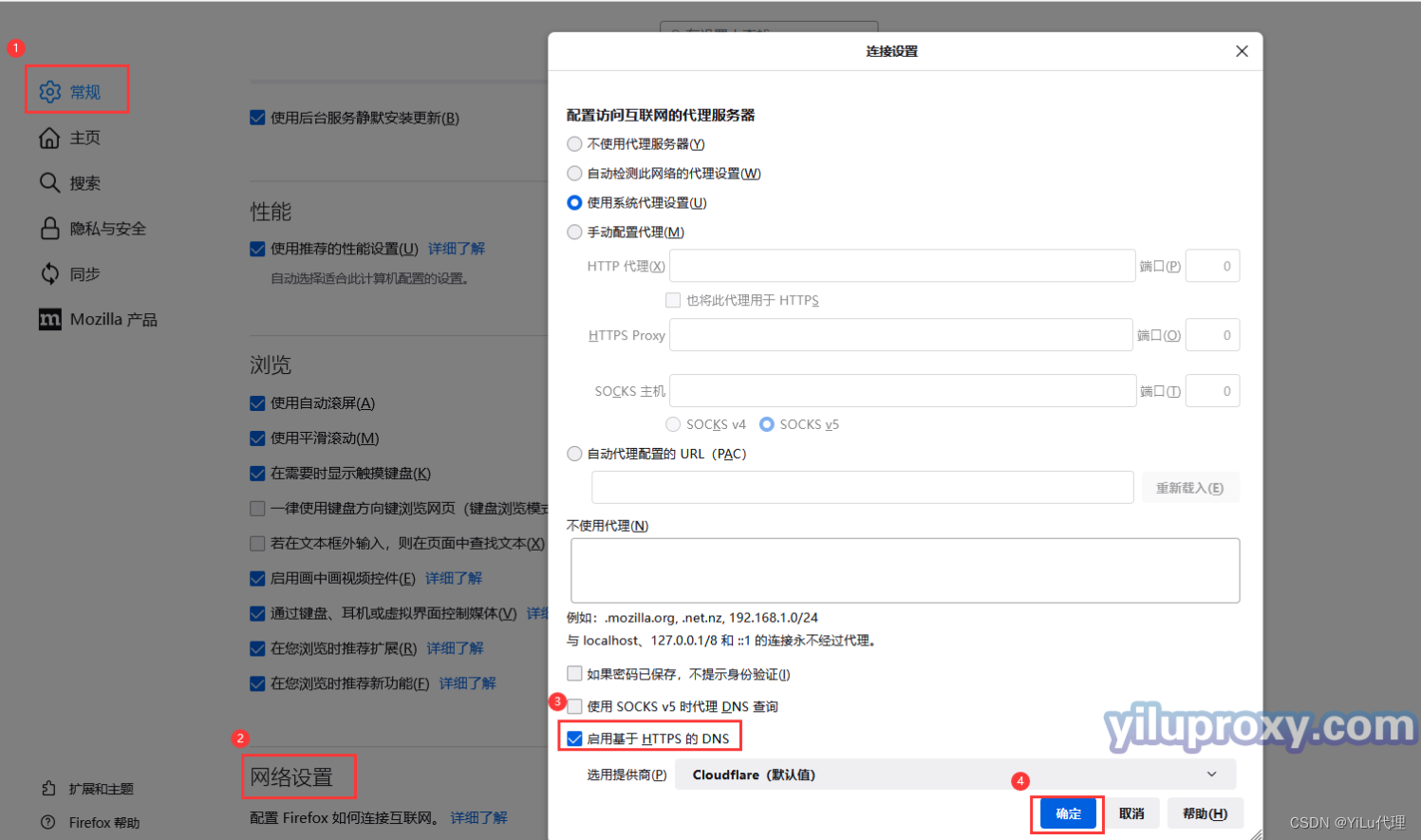Open 扩展和主题 from sidebar bottom
Image resolution: width=1421 pixels, height=840 pixels.
tap(101, 788)
